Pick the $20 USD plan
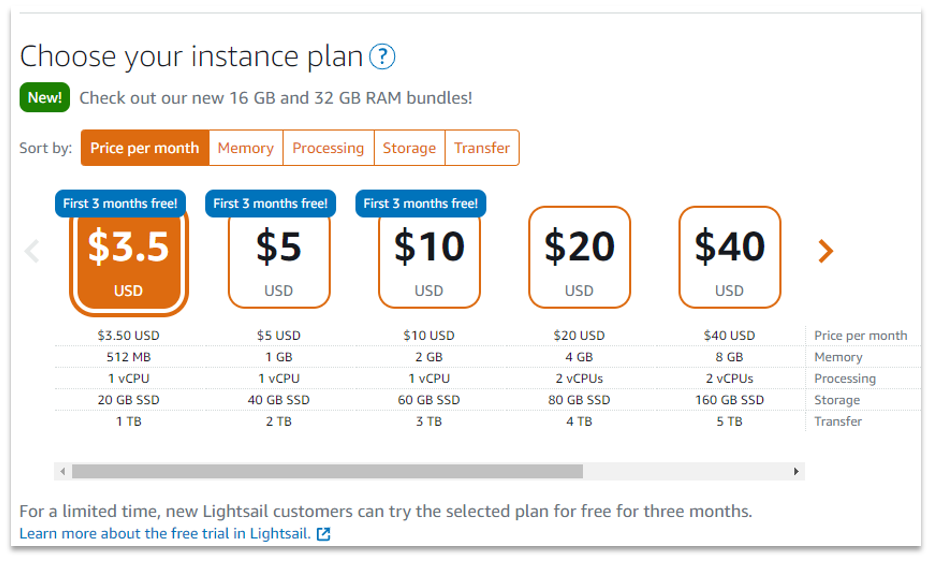Viewport: 929px width, 564px height. click(579, 257)
